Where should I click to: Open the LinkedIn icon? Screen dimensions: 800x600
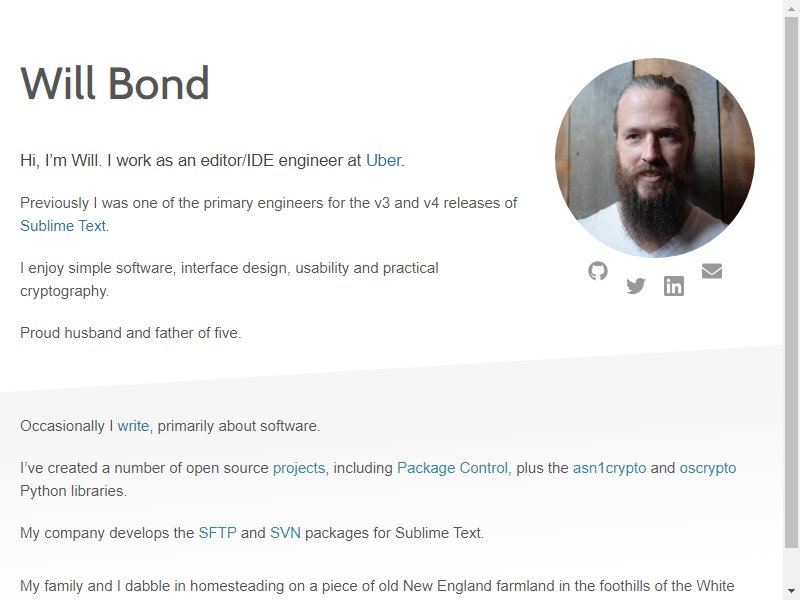673,286
